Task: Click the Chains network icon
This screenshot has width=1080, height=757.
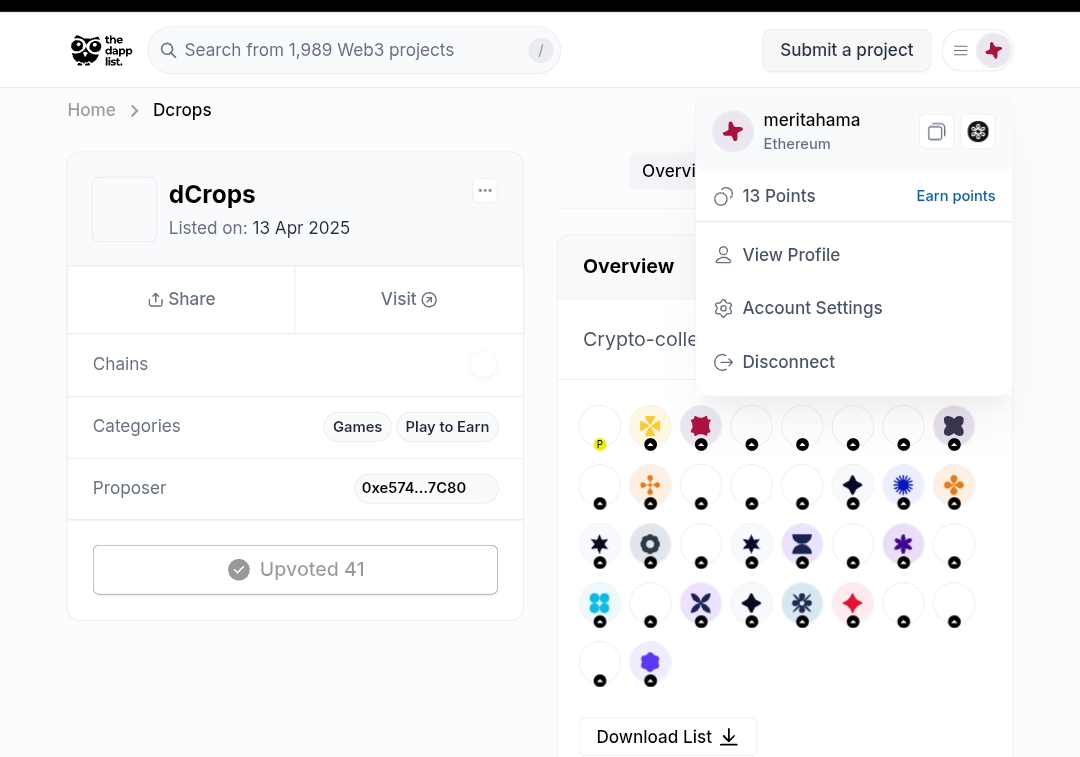Action: 484,364
